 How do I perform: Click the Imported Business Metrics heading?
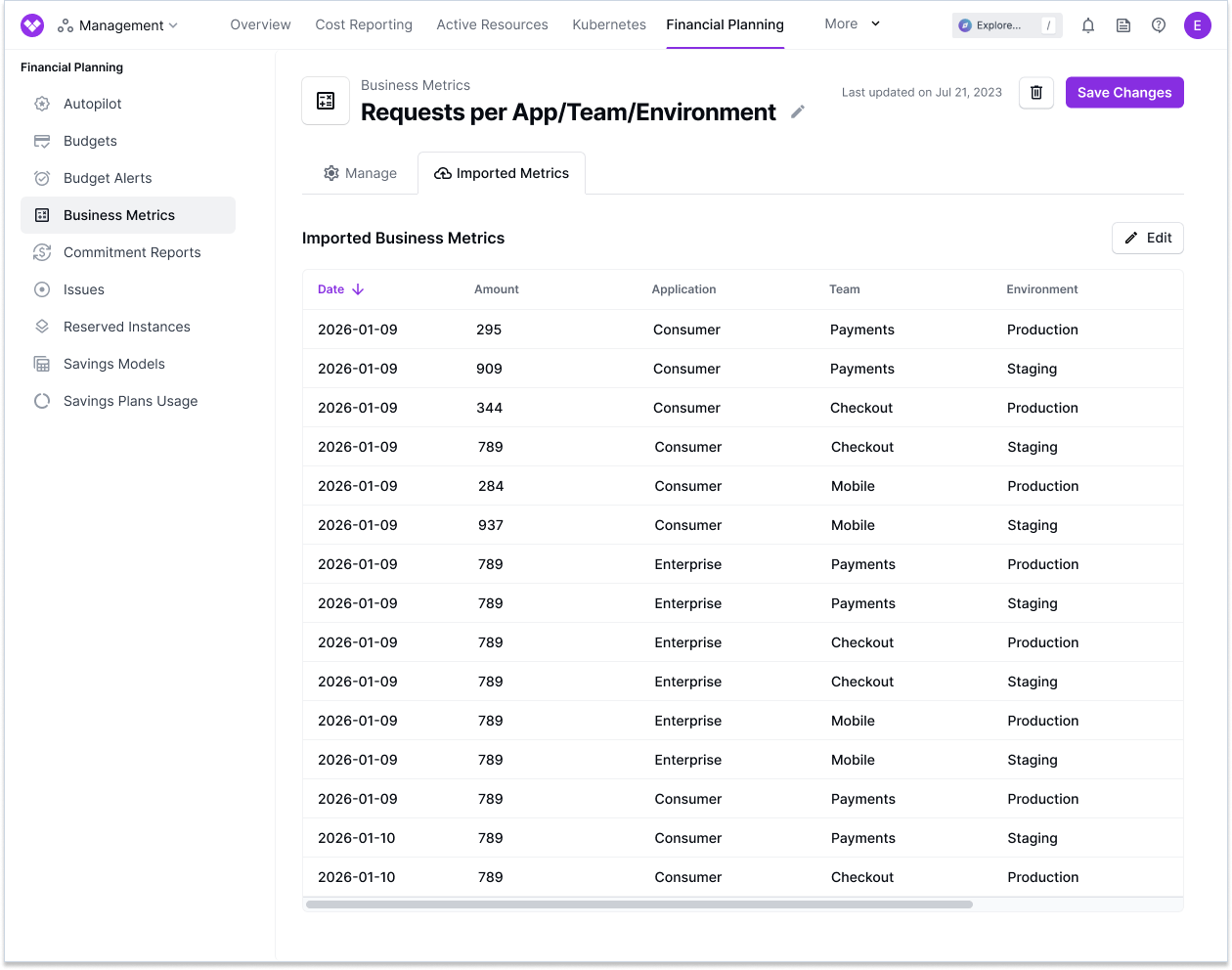click(x=403, y=238)
